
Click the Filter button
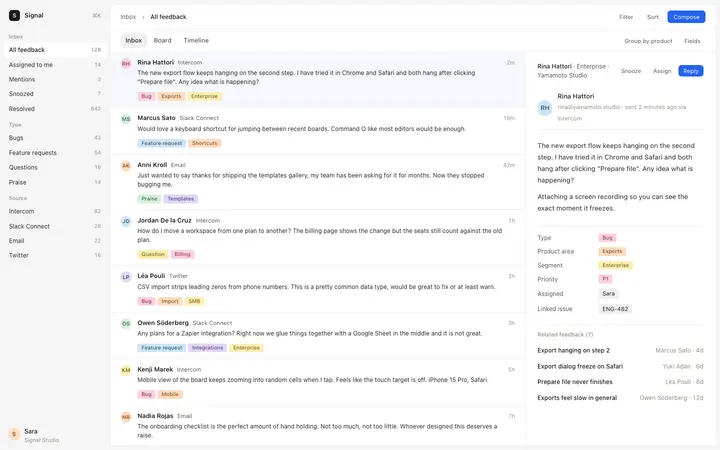(626, 17)
